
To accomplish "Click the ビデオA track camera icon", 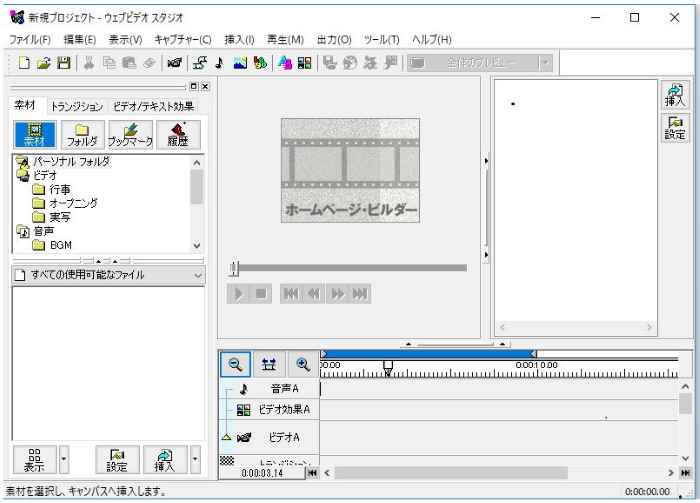I will (244, 437).
